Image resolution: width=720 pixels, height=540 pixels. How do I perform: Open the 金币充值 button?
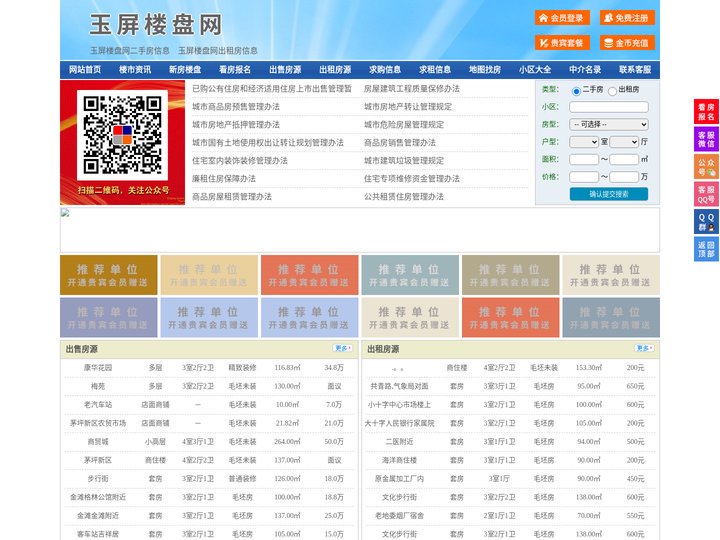(x=627, y=43)
